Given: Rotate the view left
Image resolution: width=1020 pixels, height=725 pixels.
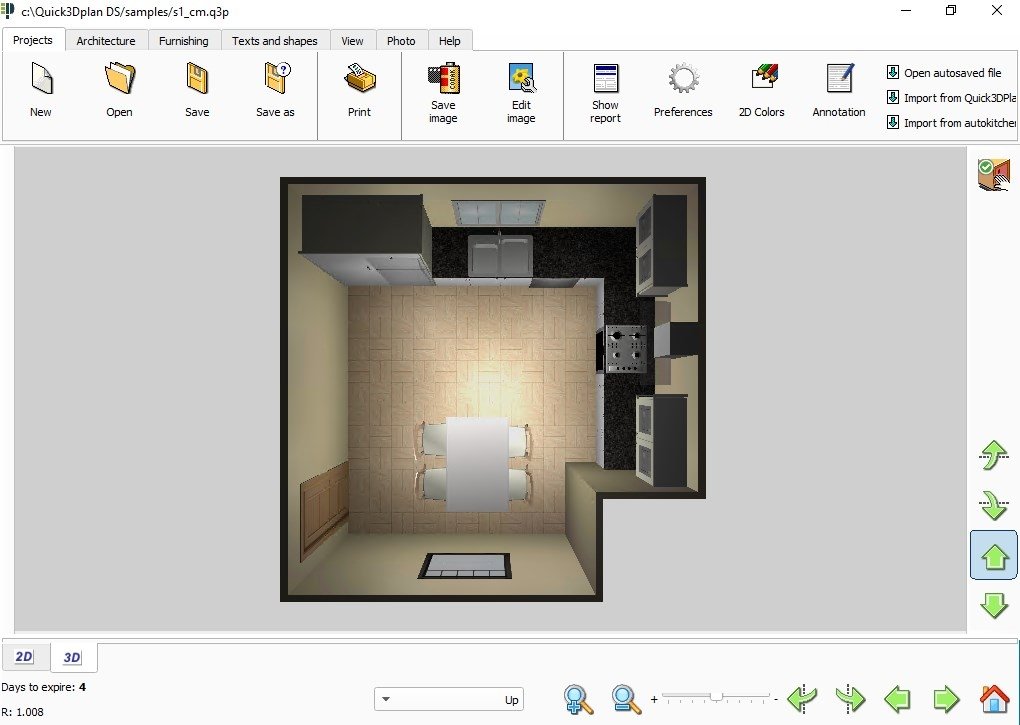Looking at the screenshot, I should click(802, 699).
